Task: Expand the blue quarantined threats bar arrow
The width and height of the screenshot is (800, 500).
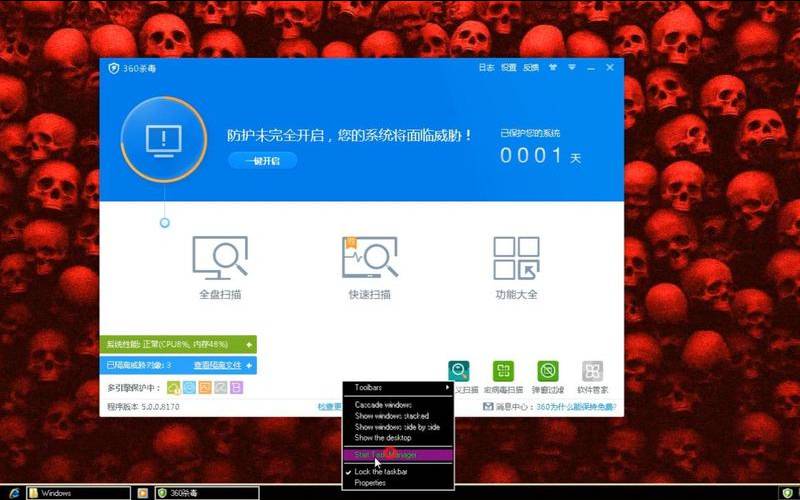Action: tap(249, 365)
